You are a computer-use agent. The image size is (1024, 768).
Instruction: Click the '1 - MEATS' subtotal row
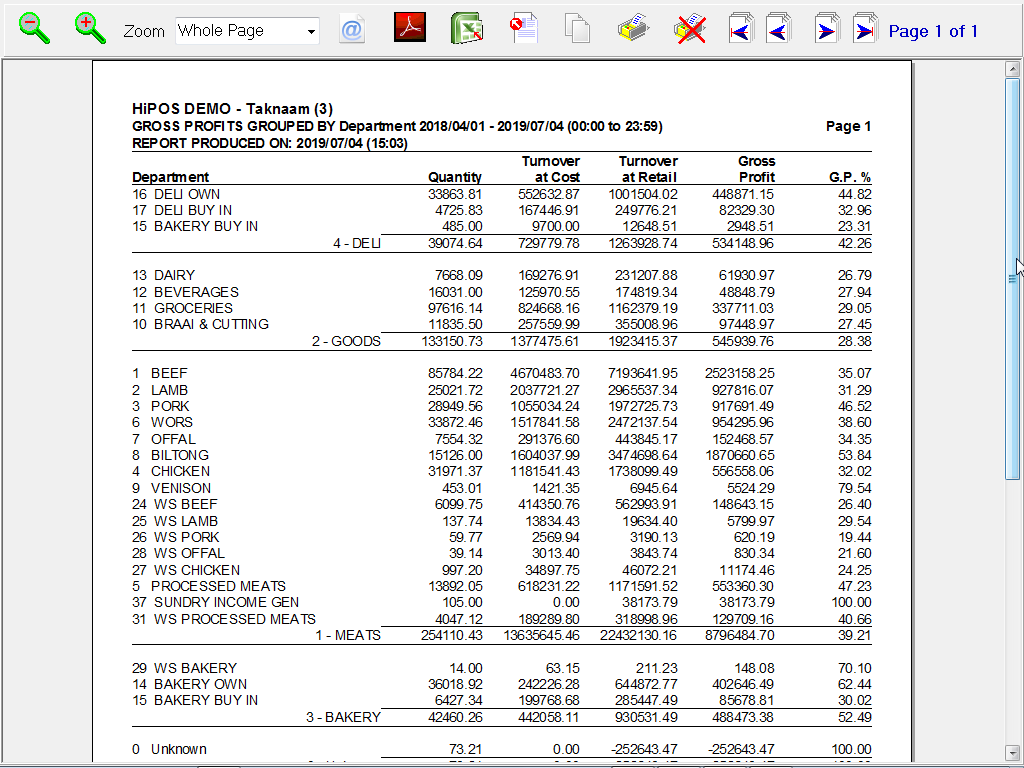pos(501,635)
